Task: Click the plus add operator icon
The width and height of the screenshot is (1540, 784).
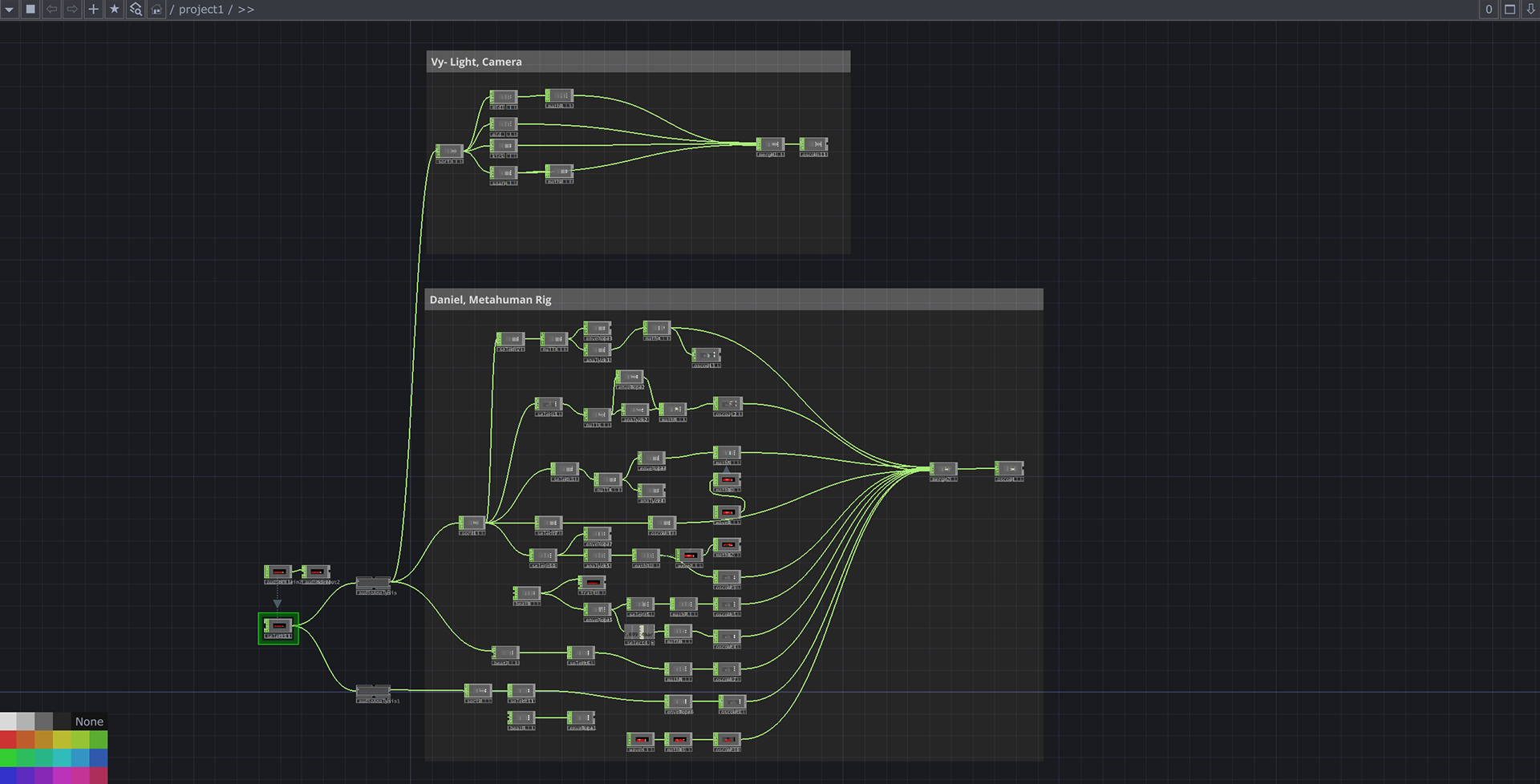Action: click(93, 10)
